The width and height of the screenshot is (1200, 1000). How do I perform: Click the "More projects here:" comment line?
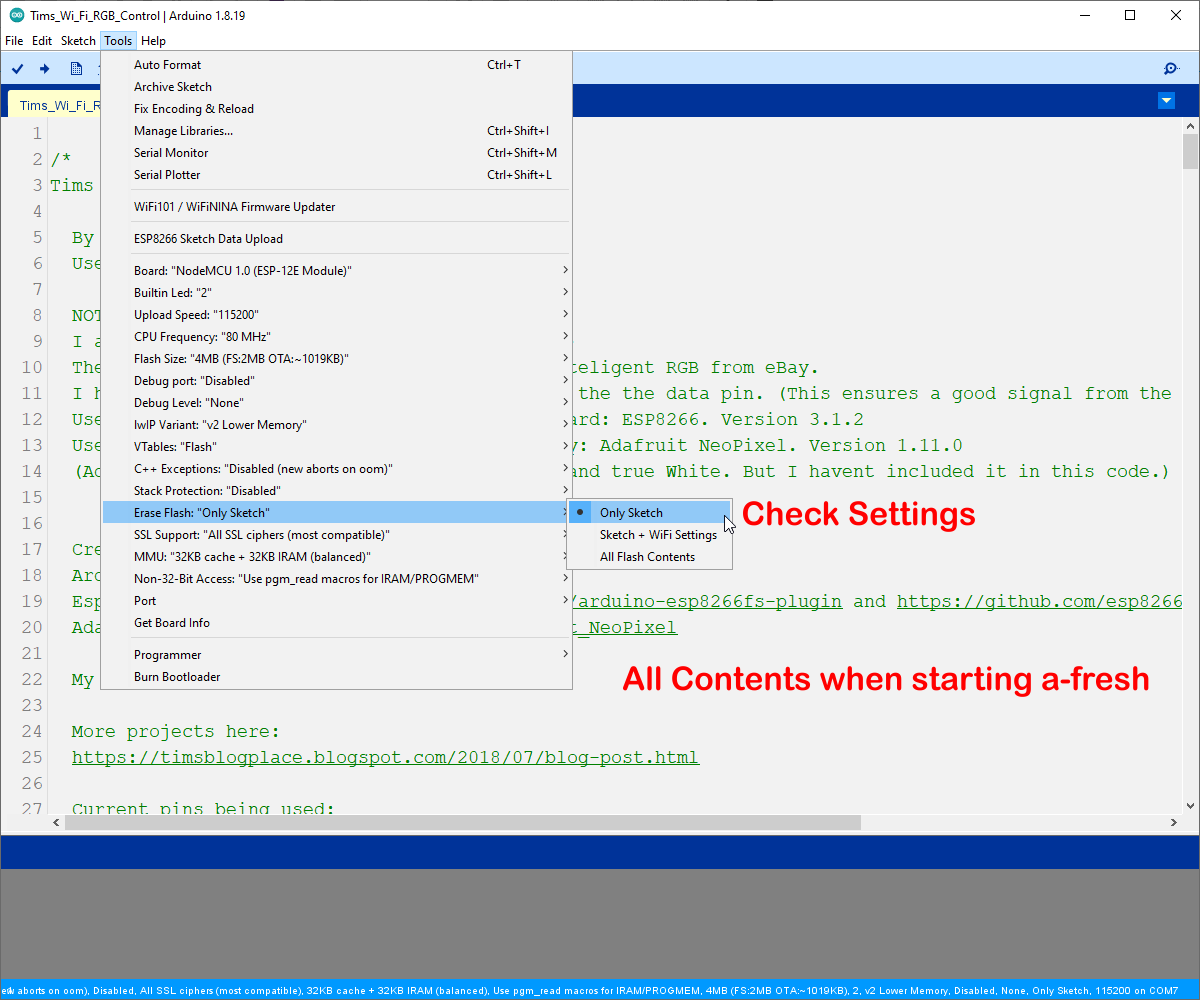176,731
